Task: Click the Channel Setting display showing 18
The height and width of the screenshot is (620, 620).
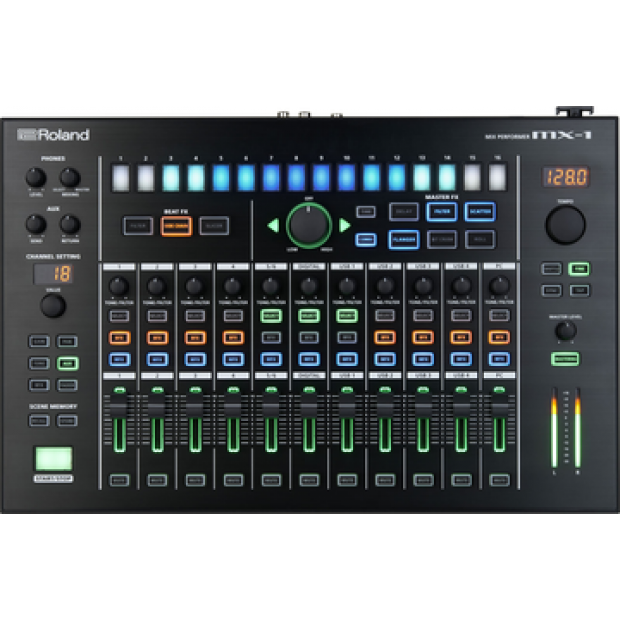Action: point(53,274)
